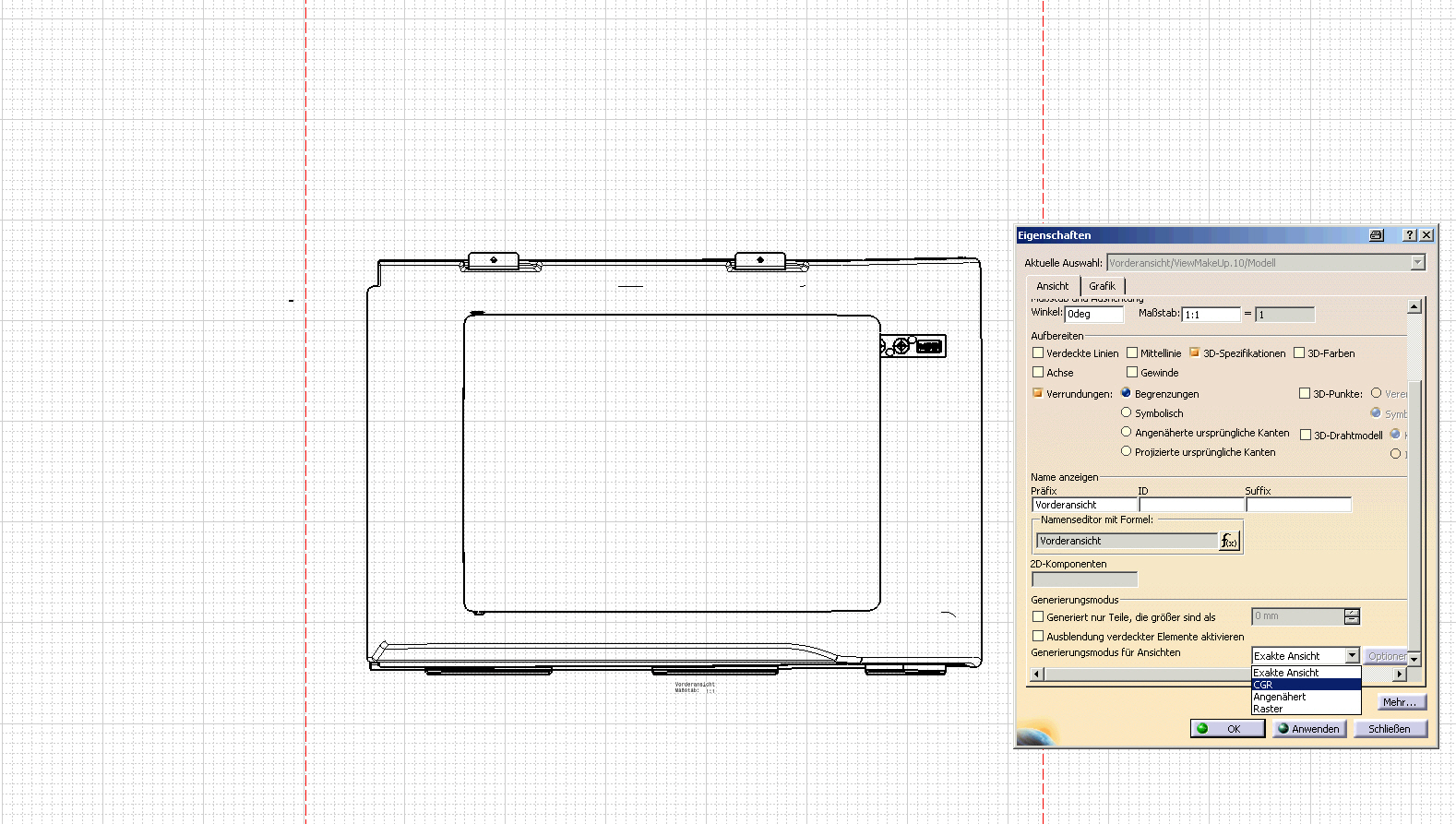The image size is (1456, 824).
Task: Click the vertical scrollbar down arrow
Action: point(1414,658)
